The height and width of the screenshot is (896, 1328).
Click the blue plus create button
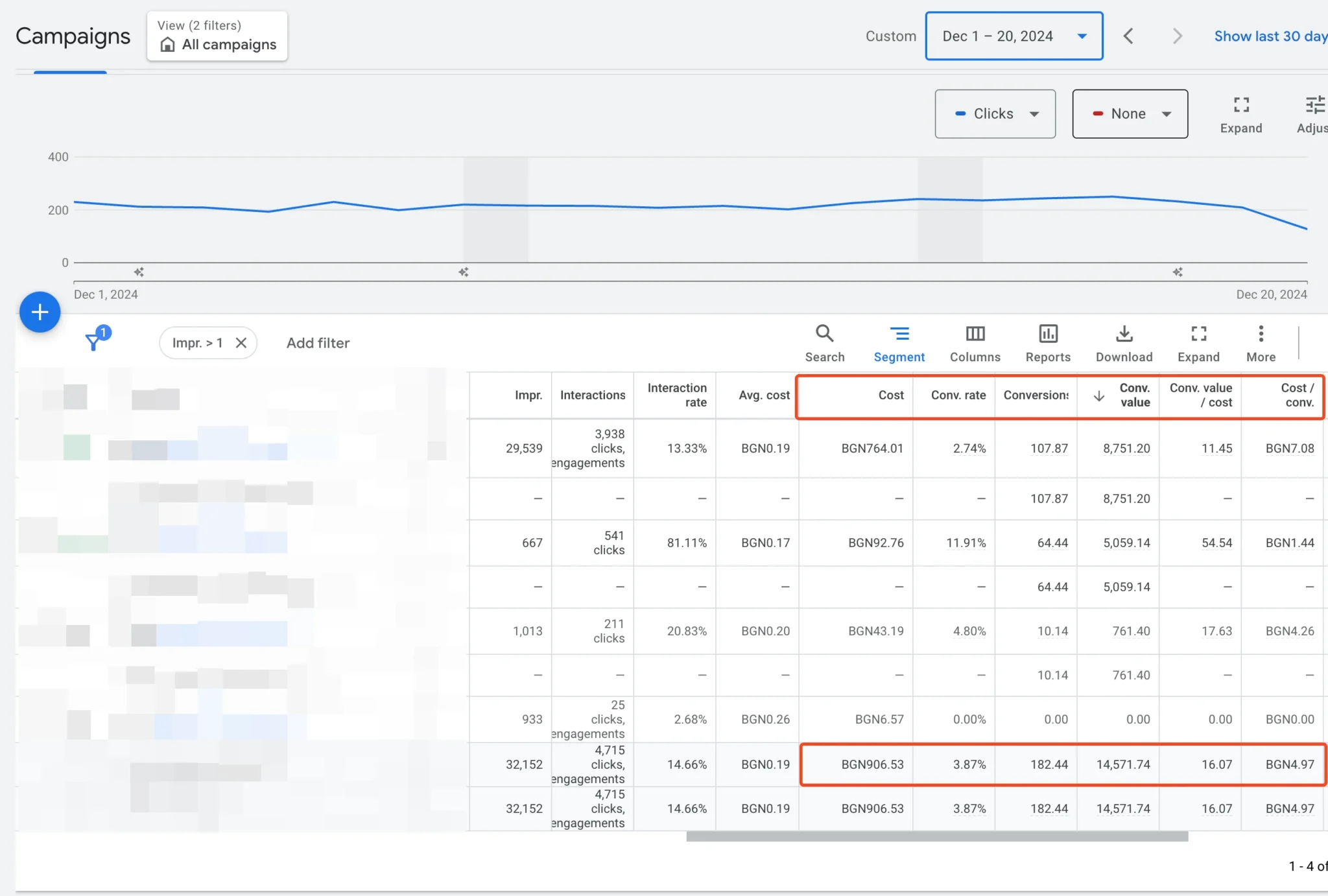(40, 312)
